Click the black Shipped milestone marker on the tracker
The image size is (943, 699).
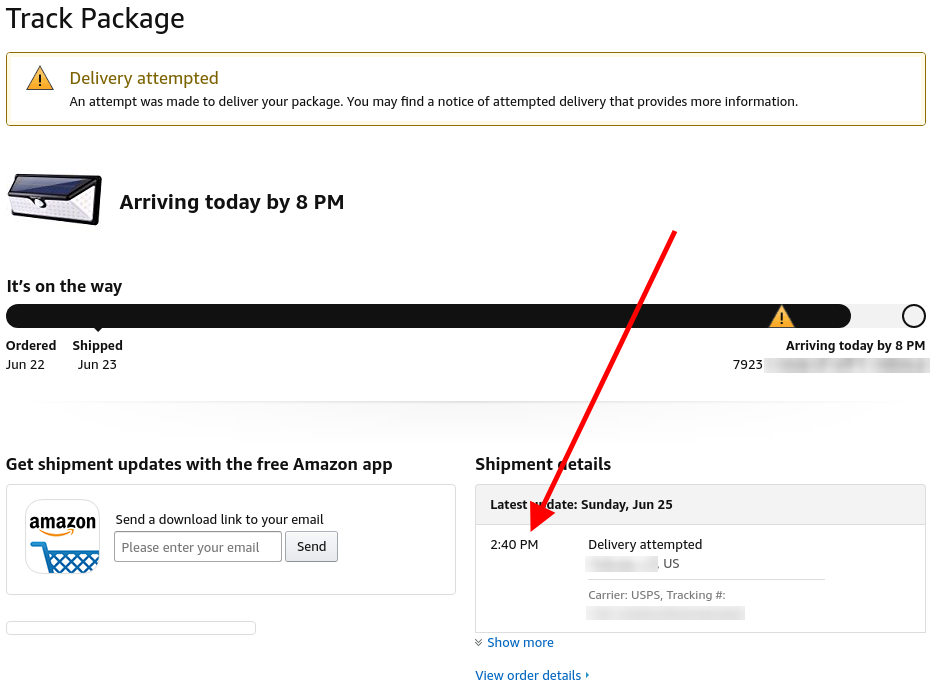[97, 330]
